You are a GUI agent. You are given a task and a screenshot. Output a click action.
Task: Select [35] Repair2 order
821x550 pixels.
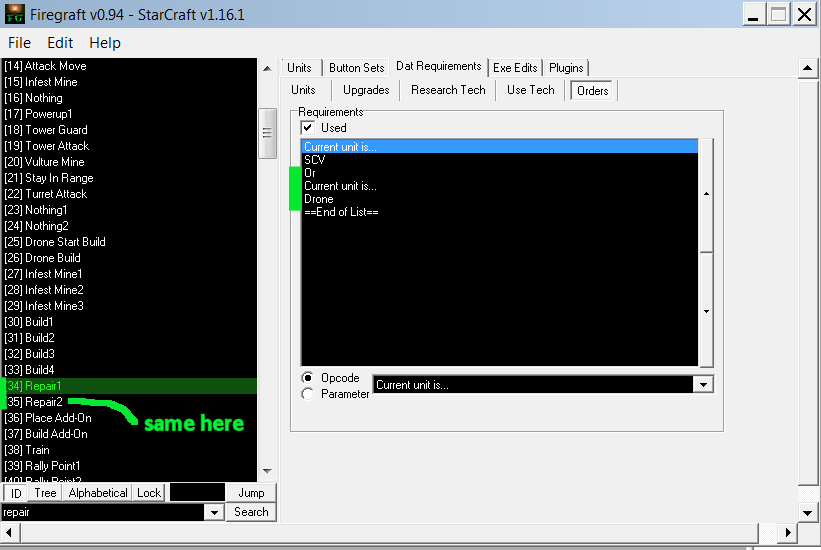point(129,402)
